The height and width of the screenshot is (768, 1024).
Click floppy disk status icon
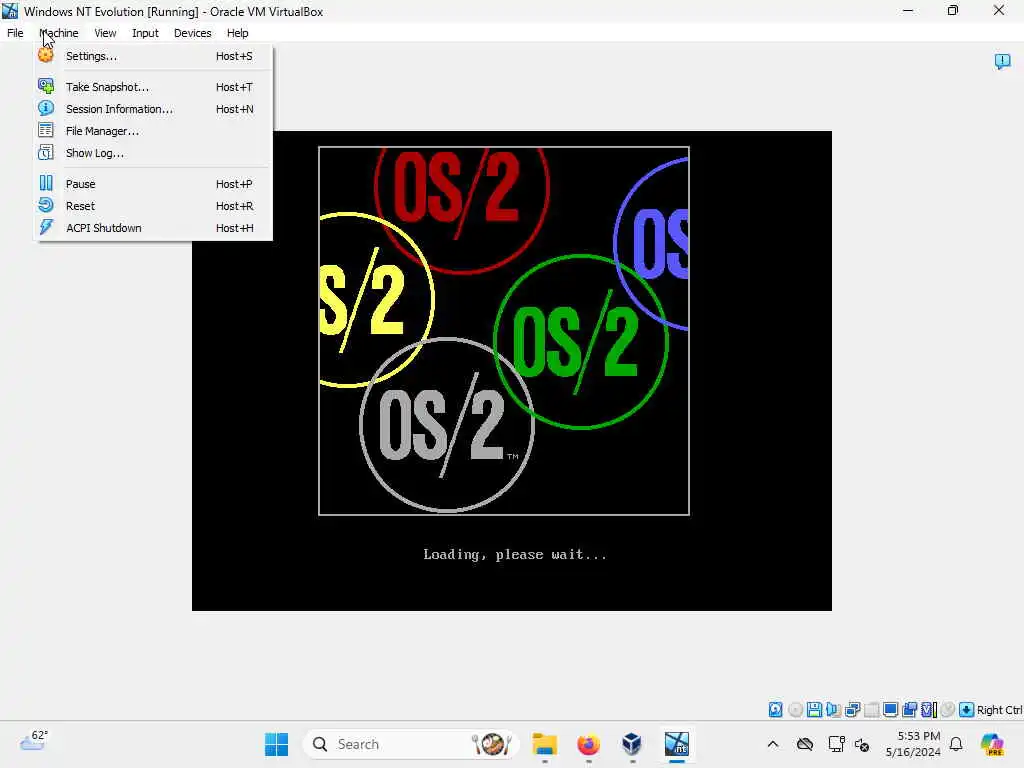point(814,710)
